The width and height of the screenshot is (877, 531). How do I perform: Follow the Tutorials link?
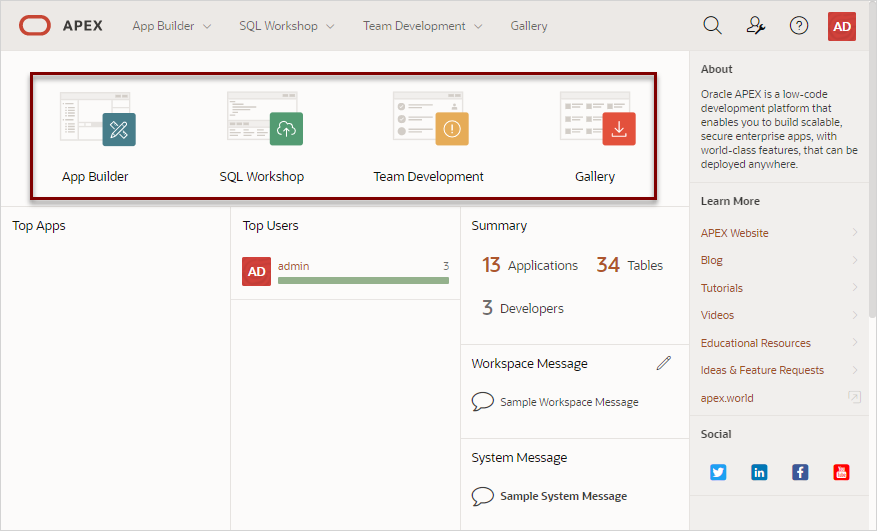(722, 288)
